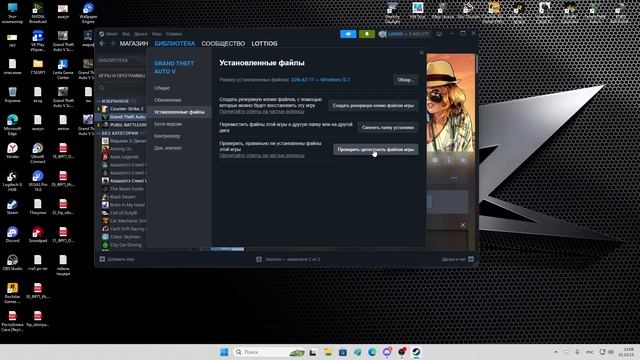Open the FAQ link under the verify files description
640x360 pixels.
click(262, 156)
